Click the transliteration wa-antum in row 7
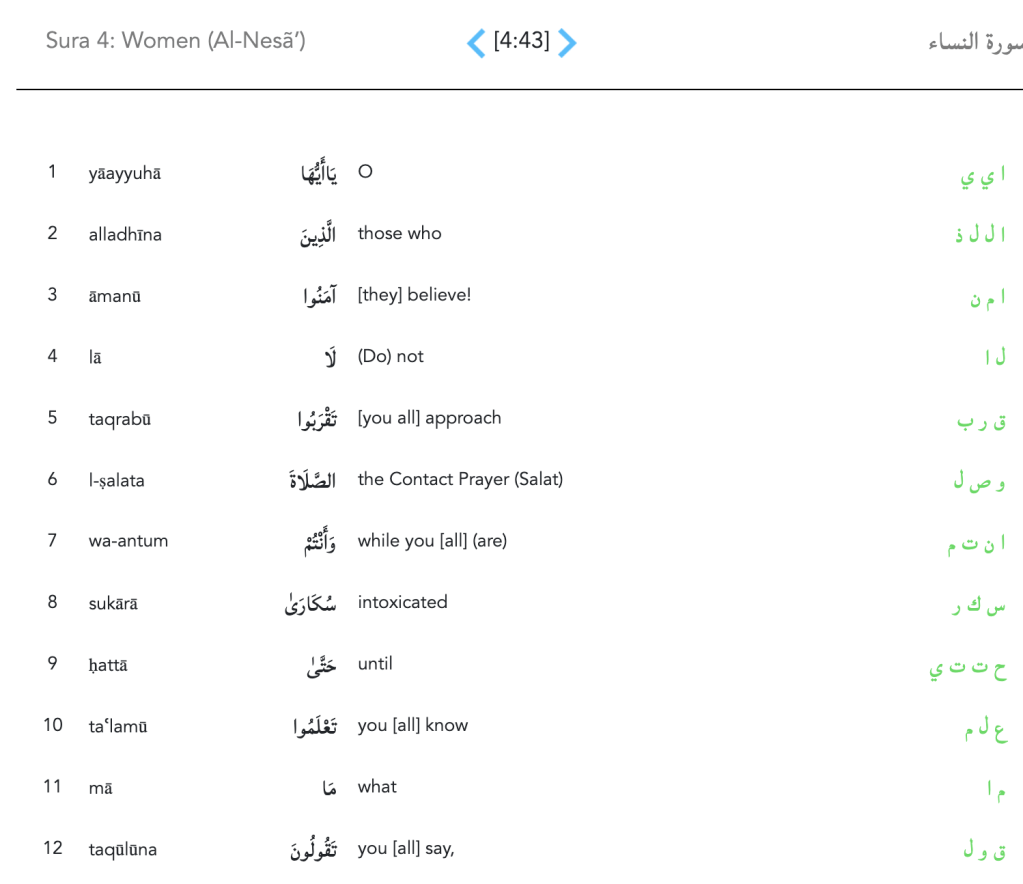This screenshot has height=884, width=1023. pyautogui.click(x=128, y=542)
